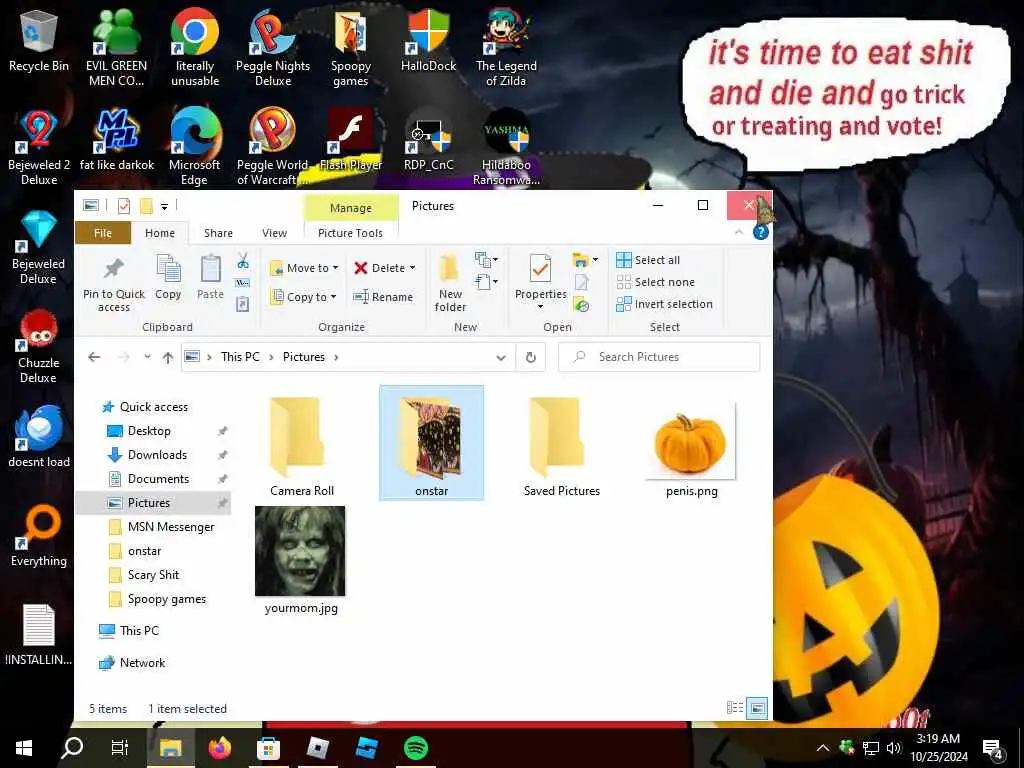
Task: Select the !INSTALLIN... text file icon
Action: click(39, 635)
